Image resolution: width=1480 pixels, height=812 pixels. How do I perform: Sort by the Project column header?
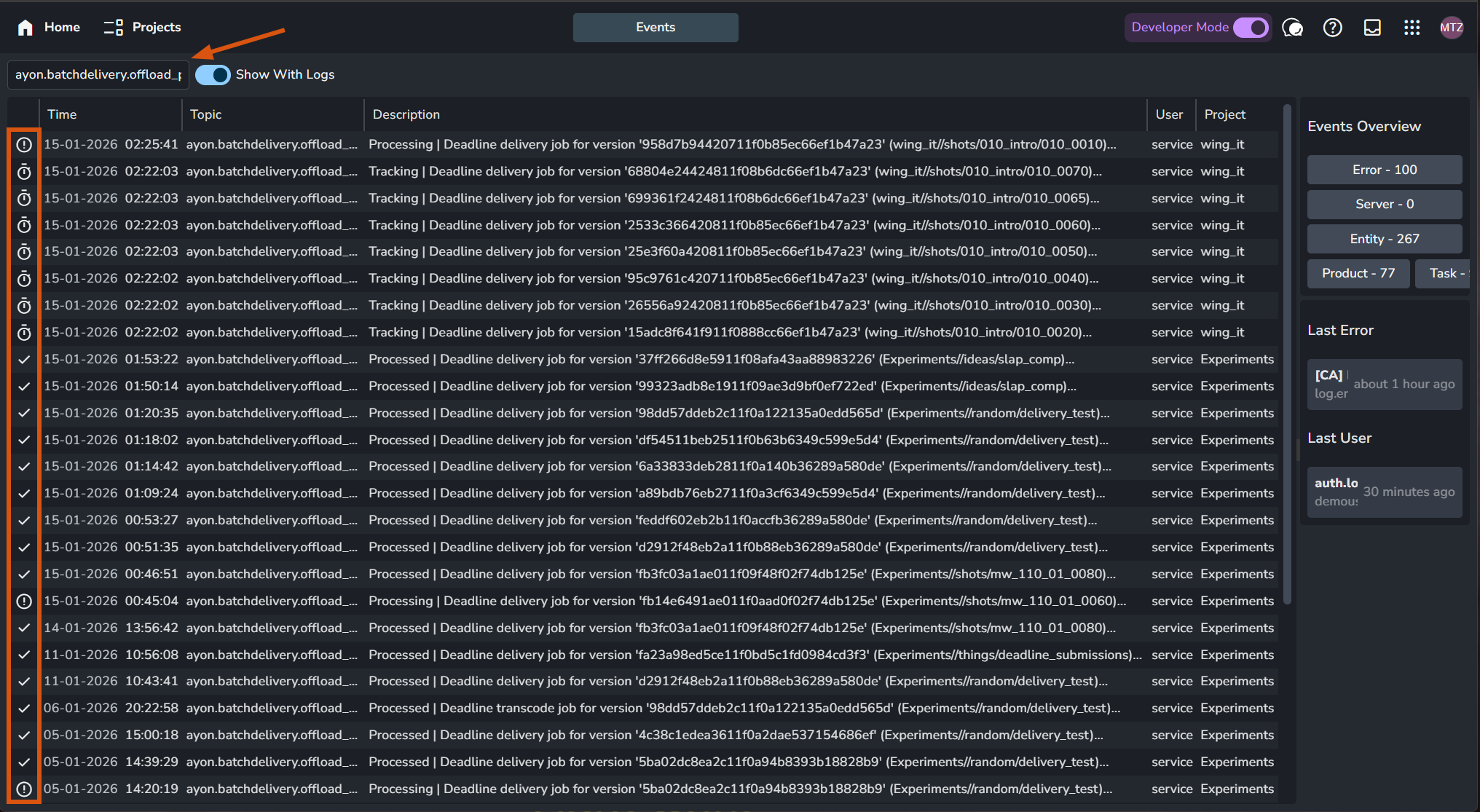1224,114
